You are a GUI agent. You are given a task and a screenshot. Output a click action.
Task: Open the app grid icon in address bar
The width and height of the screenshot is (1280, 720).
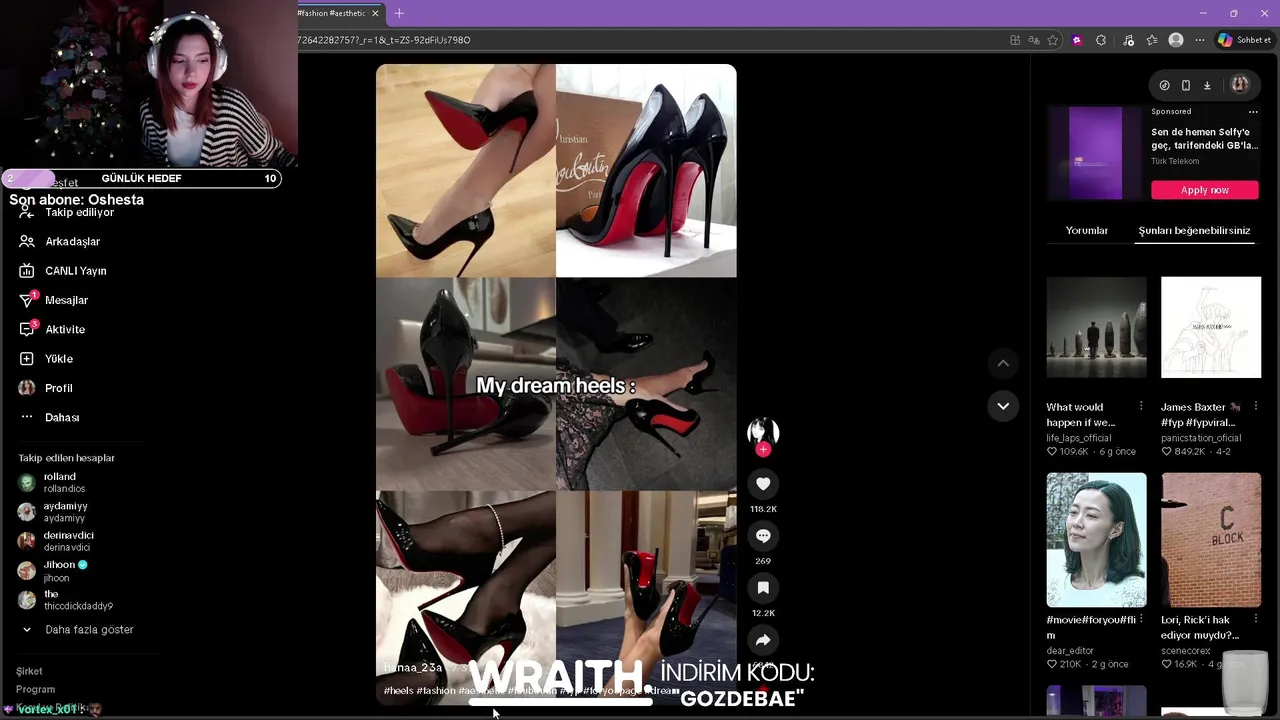pos(1015,40)
